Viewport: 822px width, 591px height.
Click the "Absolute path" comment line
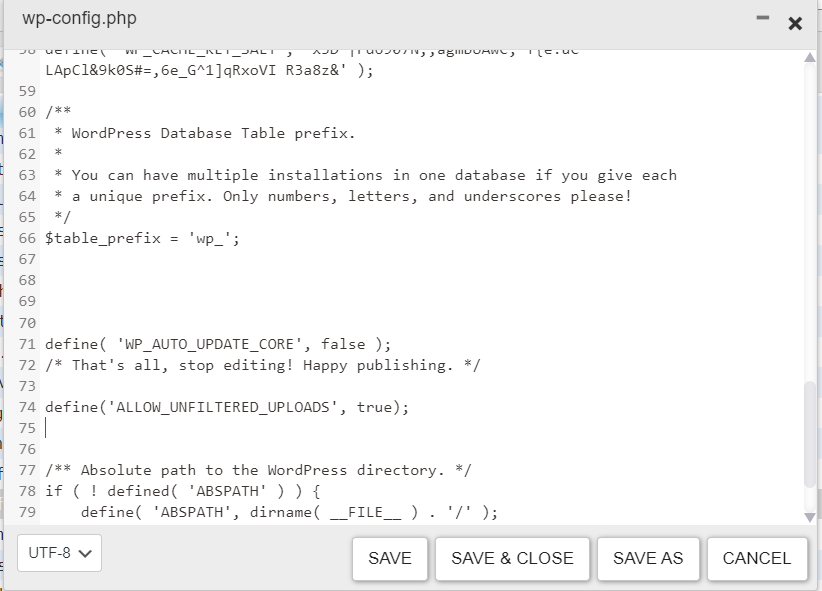pos(258,470)
